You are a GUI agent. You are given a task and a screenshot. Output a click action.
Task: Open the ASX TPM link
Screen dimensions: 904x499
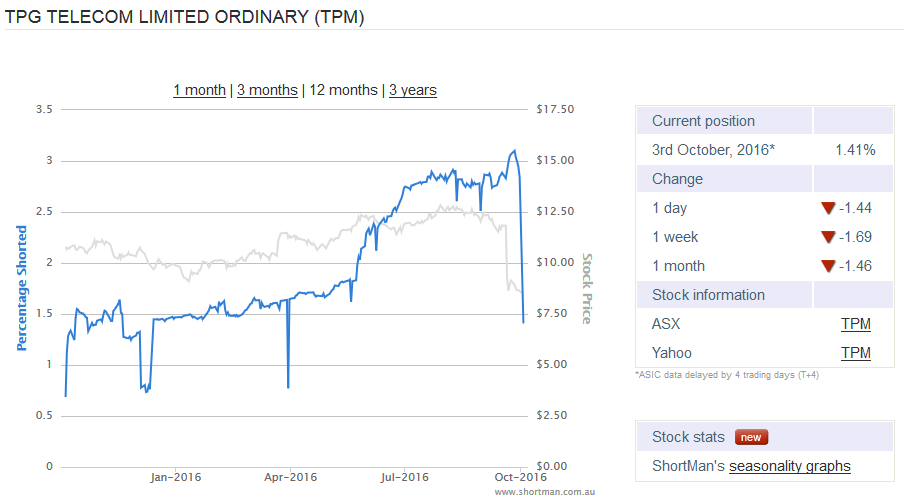(856, 324)
